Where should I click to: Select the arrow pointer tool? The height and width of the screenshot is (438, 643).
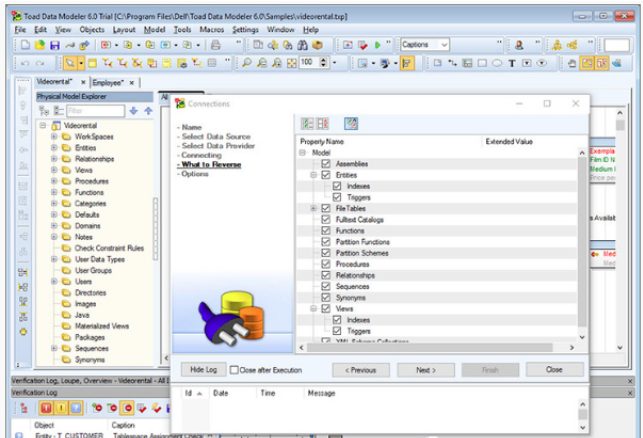pos(71,63)
